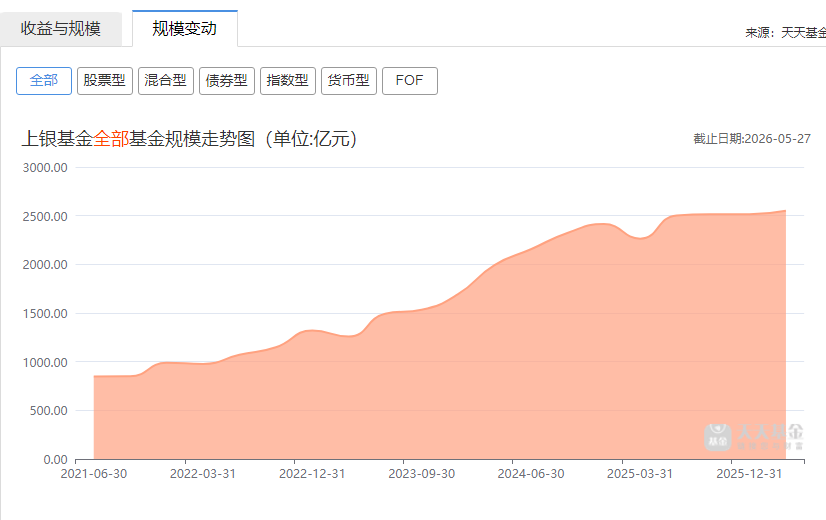Click the 0.00 y-axis label

(x=55, y=460)
